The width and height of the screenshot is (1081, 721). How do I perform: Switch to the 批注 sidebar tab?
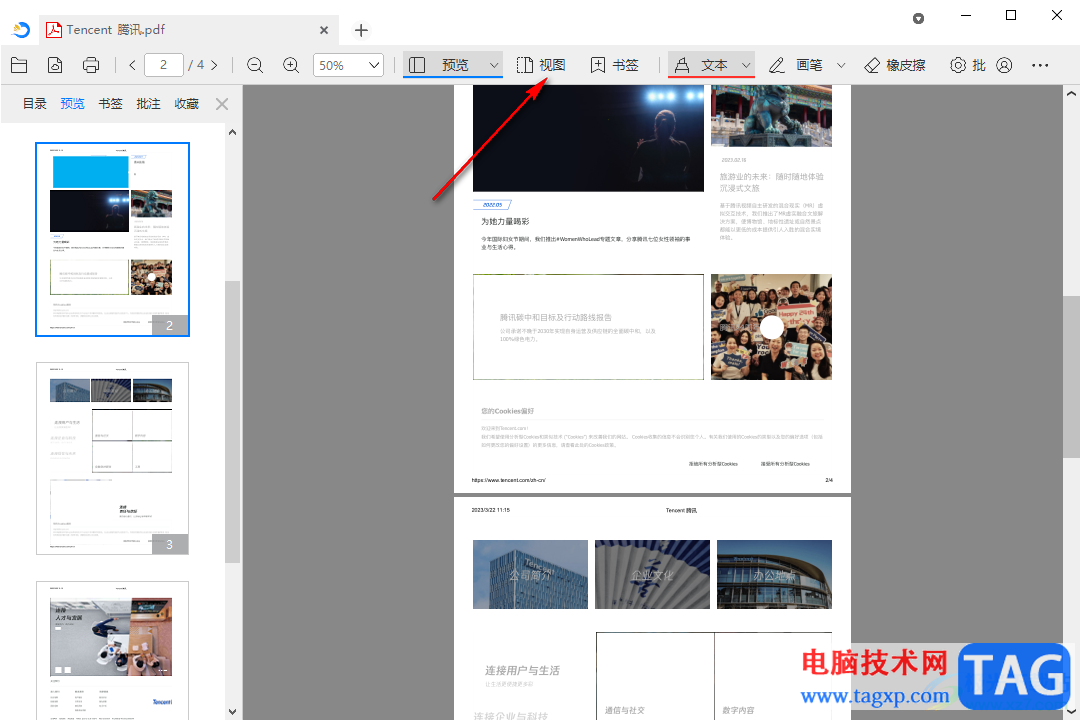148,103
